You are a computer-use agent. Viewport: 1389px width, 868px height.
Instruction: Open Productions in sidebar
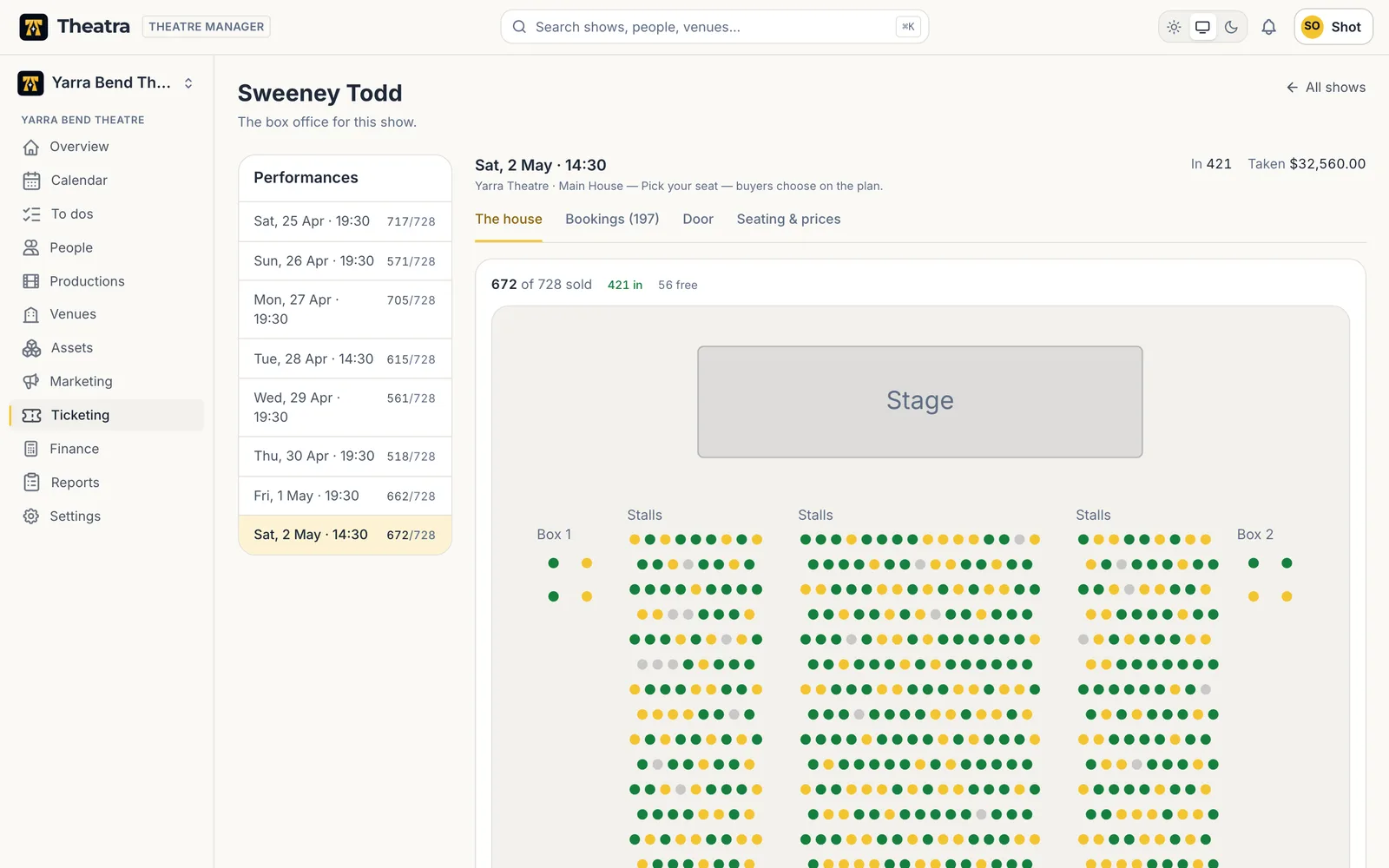point(107,281)
